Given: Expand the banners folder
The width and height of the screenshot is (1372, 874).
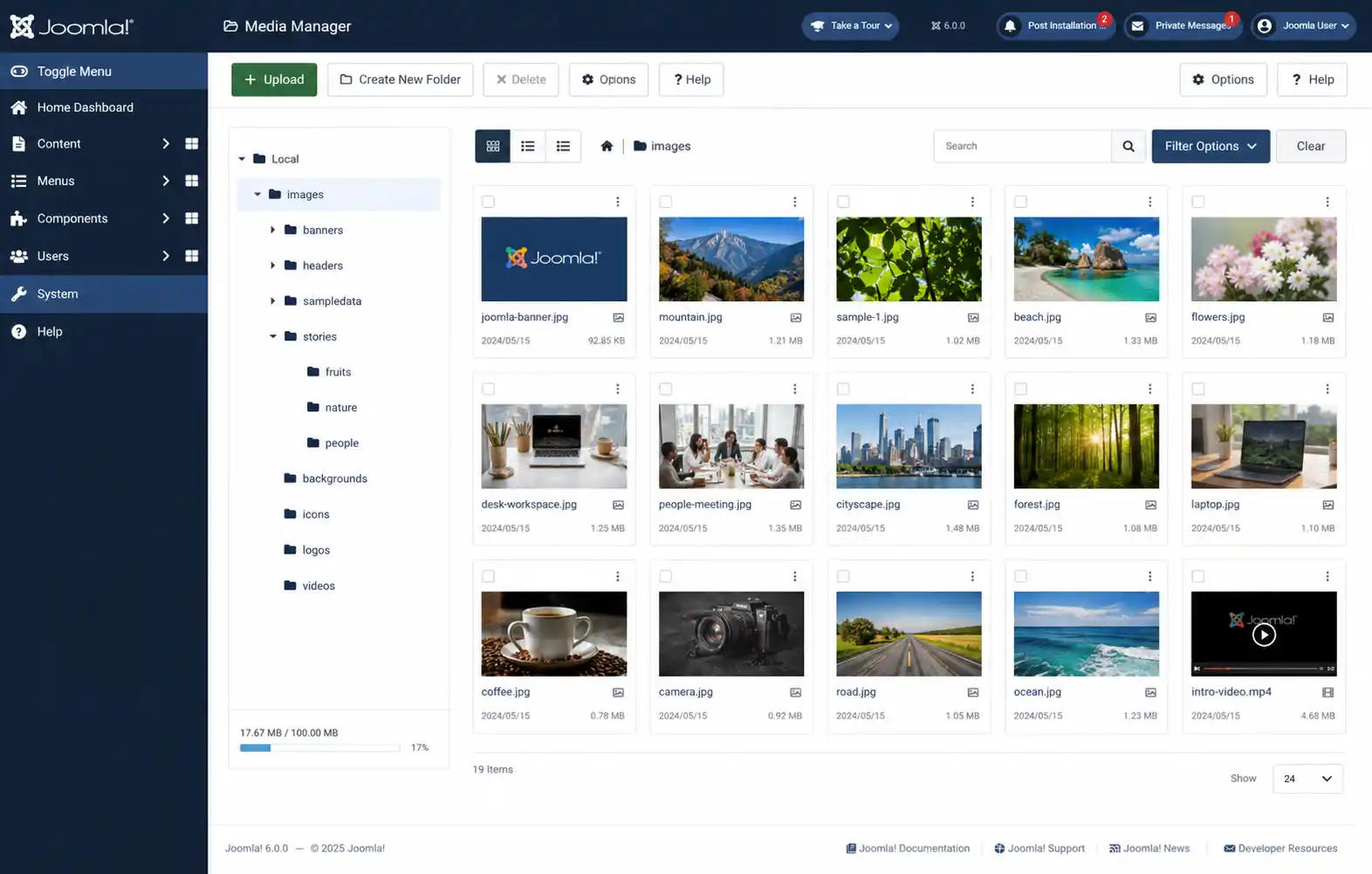Looking at the screenshot, I should tap(272, 230).
